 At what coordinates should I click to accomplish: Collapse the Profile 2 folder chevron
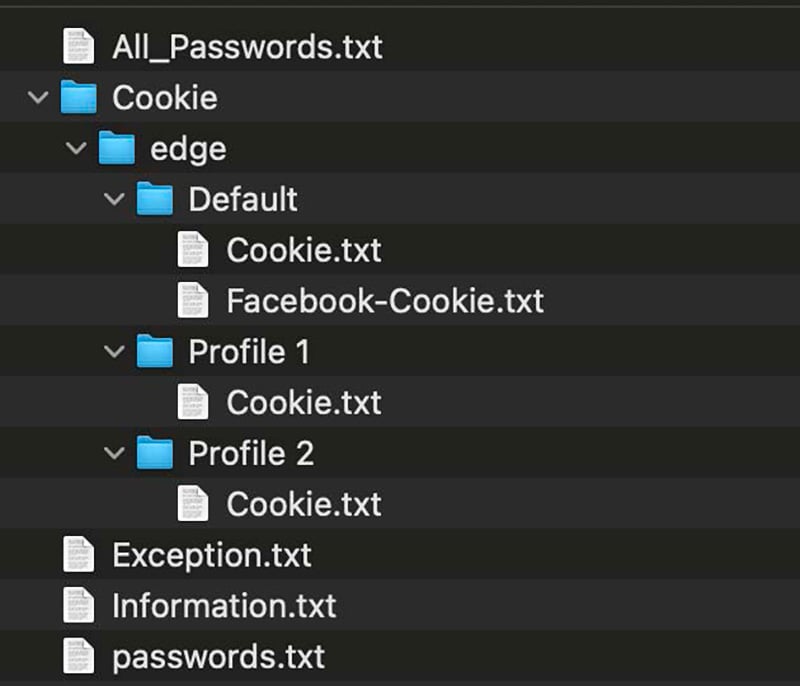114,453
